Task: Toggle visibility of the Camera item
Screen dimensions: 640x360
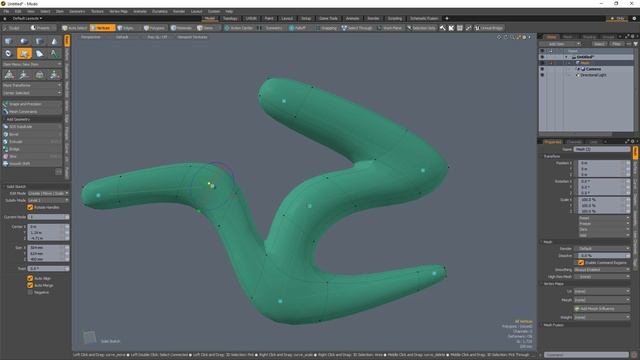Action: click(x=542, y=69)
